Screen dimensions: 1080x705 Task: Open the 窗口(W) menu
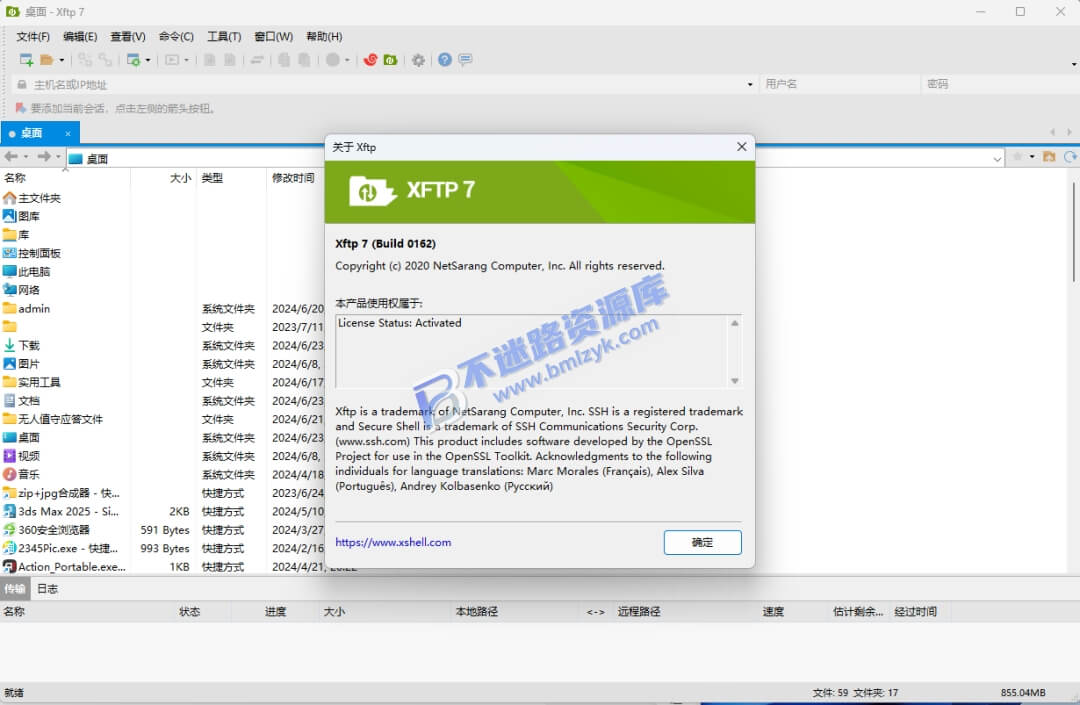(273, 36)
